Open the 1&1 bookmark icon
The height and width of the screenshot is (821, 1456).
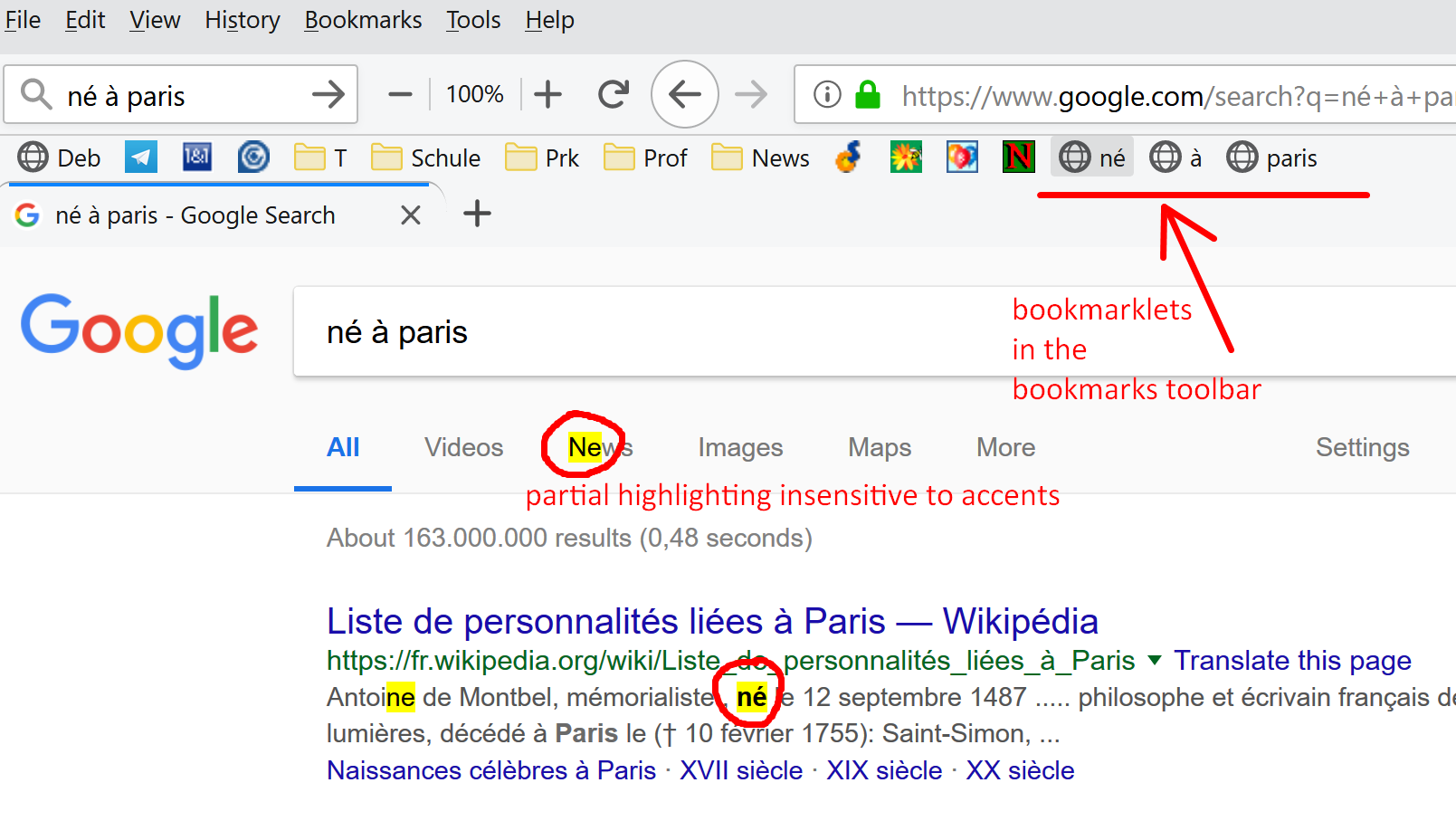click(x=197, y=158)
